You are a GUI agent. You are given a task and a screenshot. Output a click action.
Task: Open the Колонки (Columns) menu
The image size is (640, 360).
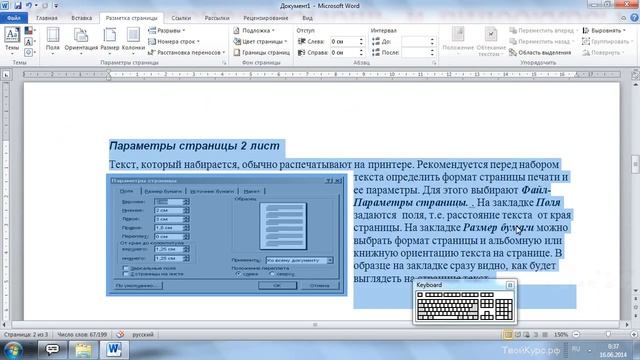tap(133, 41)
